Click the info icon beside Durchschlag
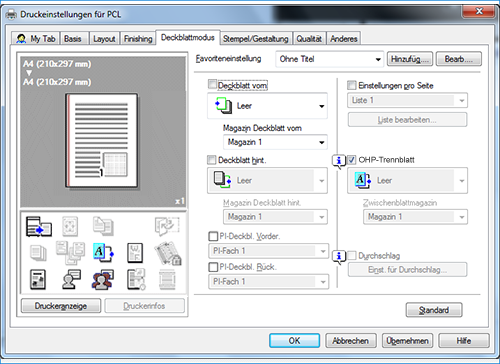This screenshot has width=500, height=364. click(339, 257)
